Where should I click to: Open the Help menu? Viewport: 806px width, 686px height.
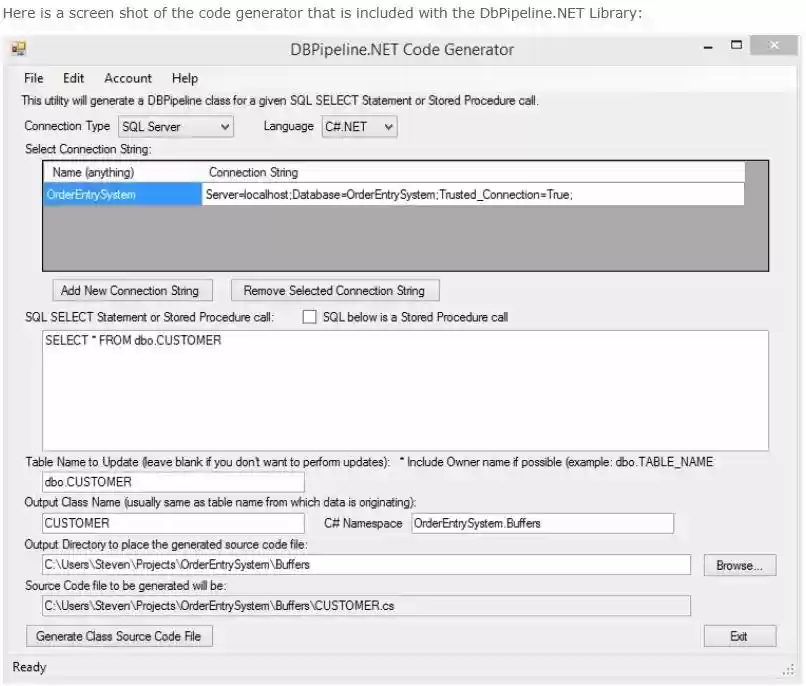(x=184, y=78)
